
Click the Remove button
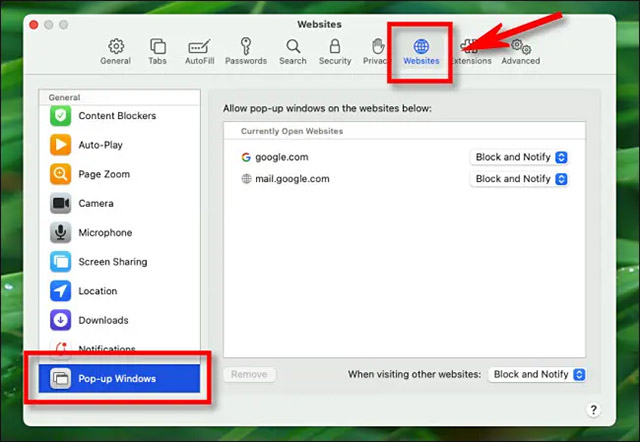tap(249, 374)
